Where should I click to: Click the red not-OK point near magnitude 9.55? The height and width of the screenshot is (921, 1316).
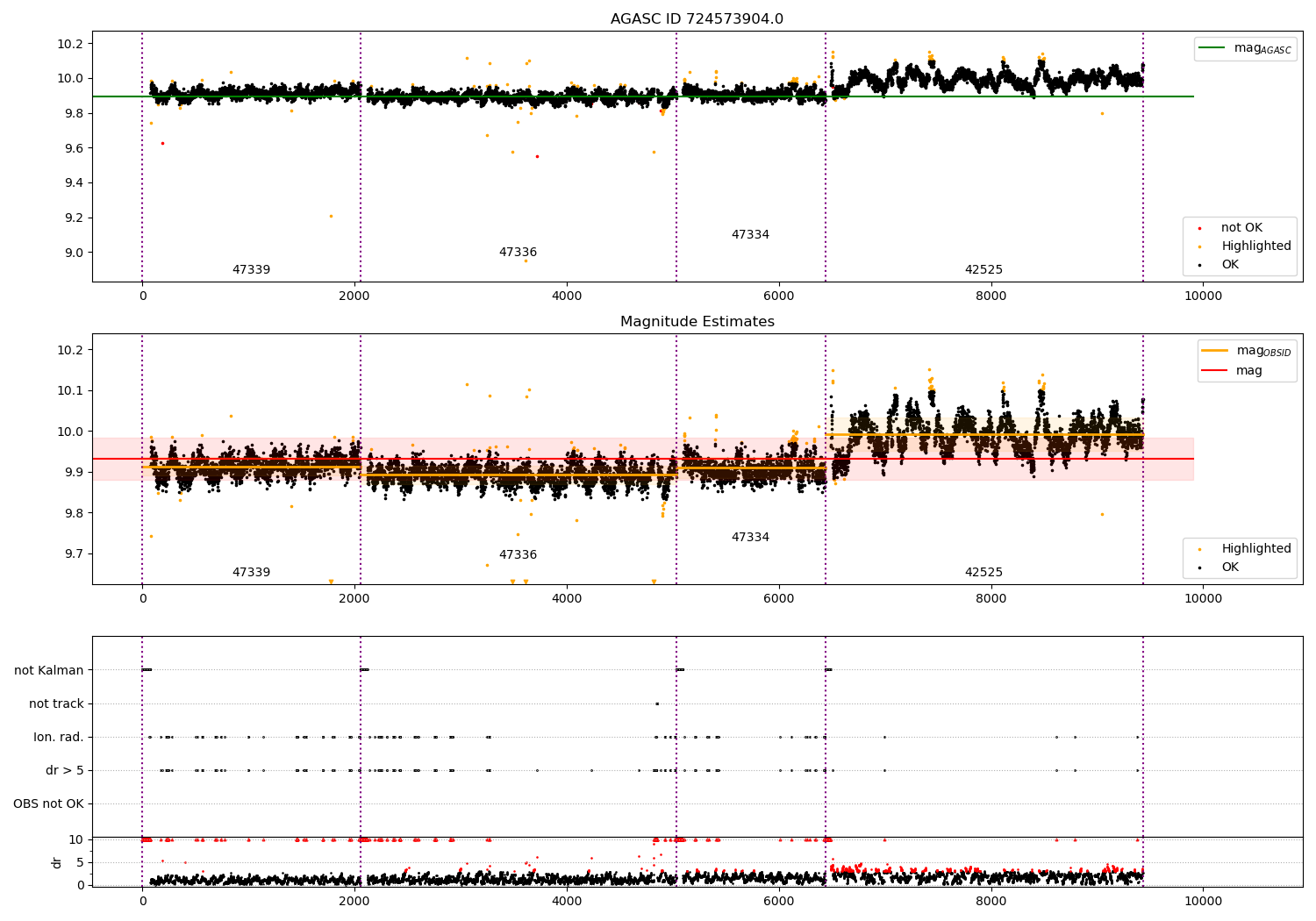pos(537,156)
